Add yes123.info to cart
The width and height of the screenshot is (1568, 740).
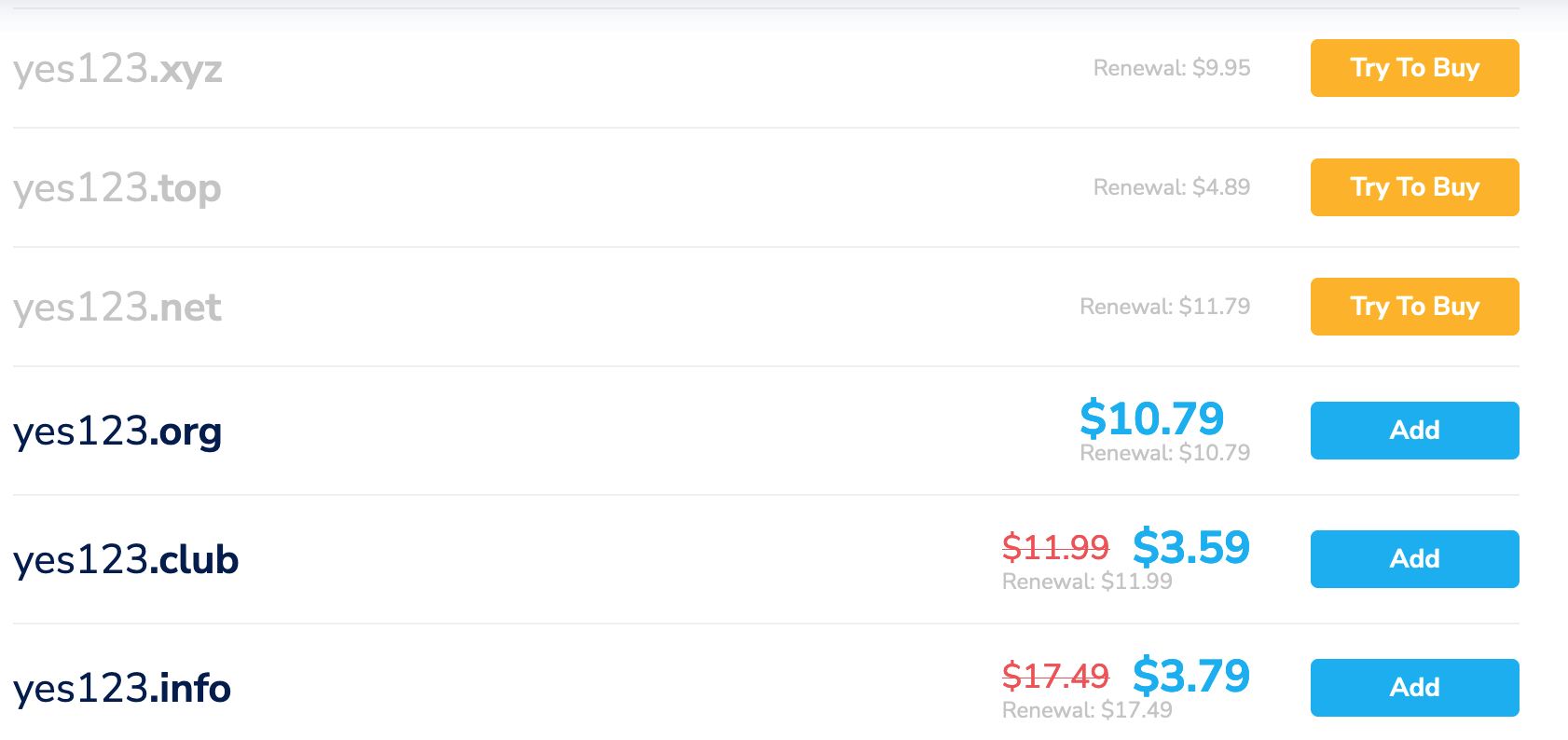pos(1414,688)
